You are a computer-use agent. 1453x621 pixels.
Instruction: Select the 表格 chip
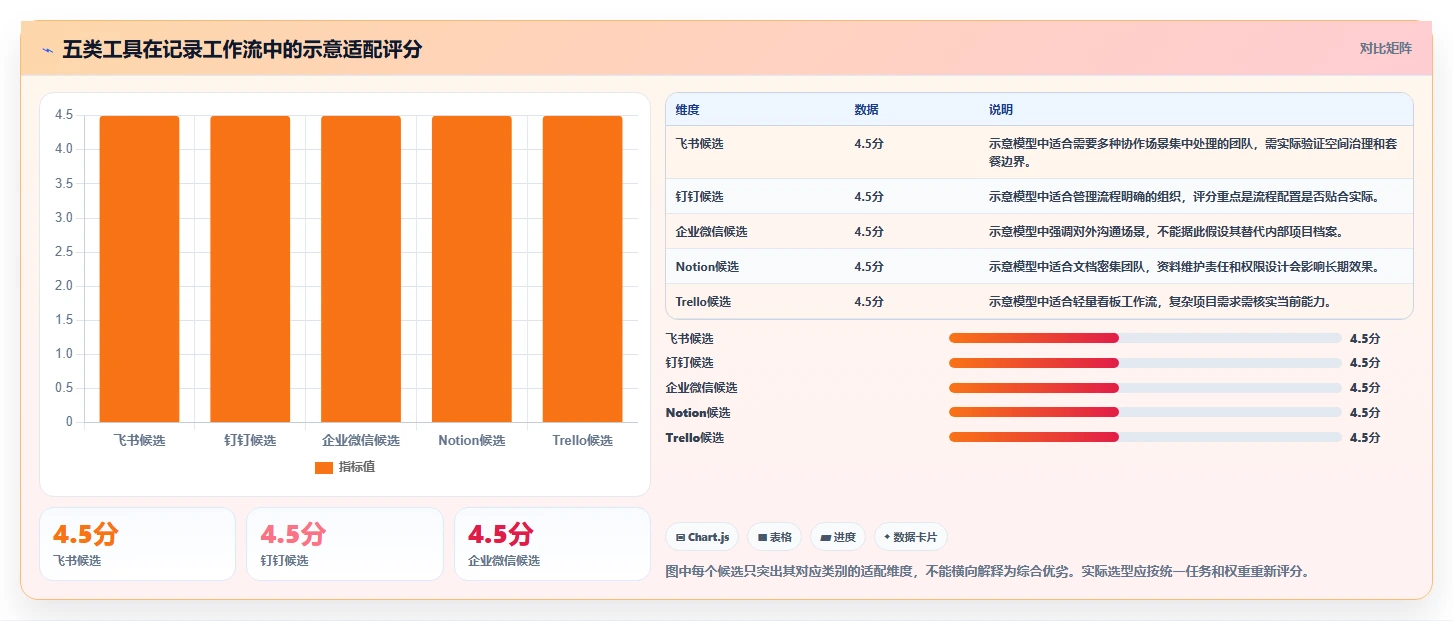tap(775, 537)
